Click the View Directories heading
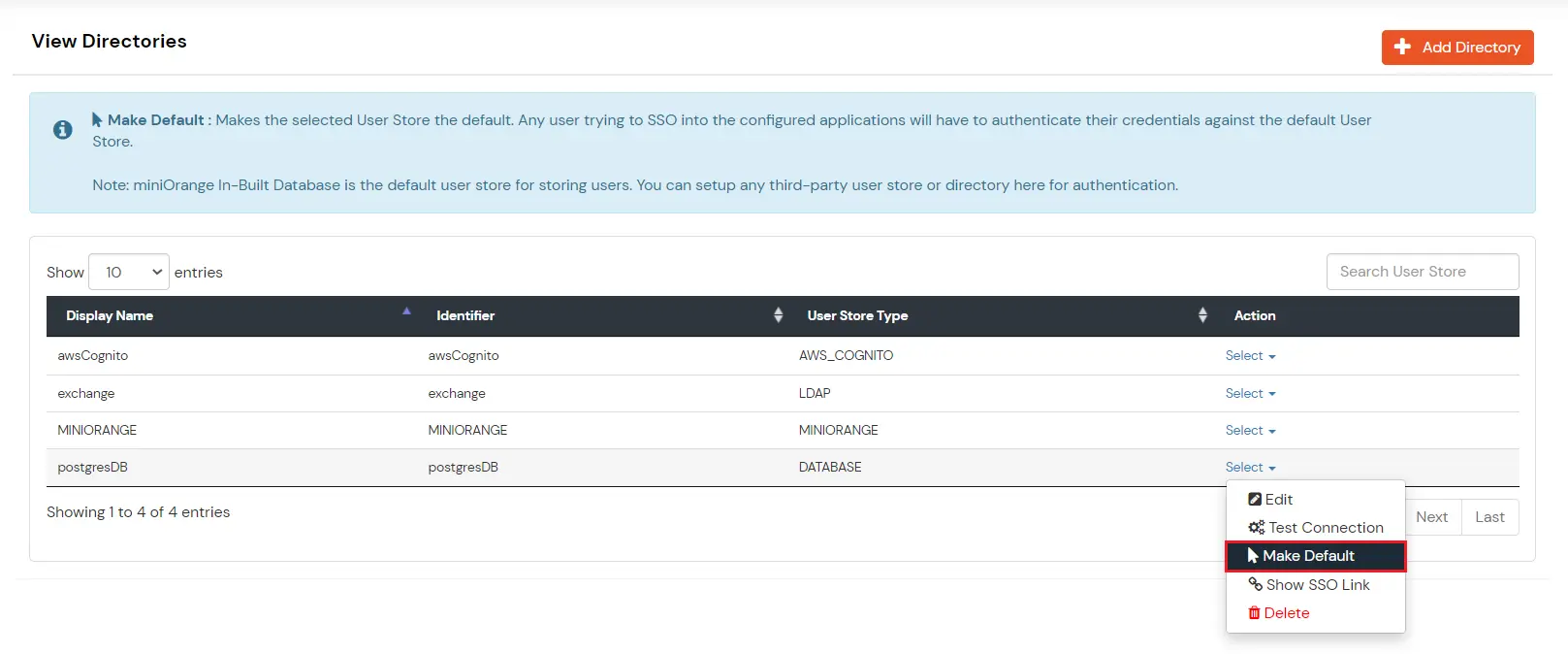Screen dimensions: 1568x654 [x=110, y=41]
